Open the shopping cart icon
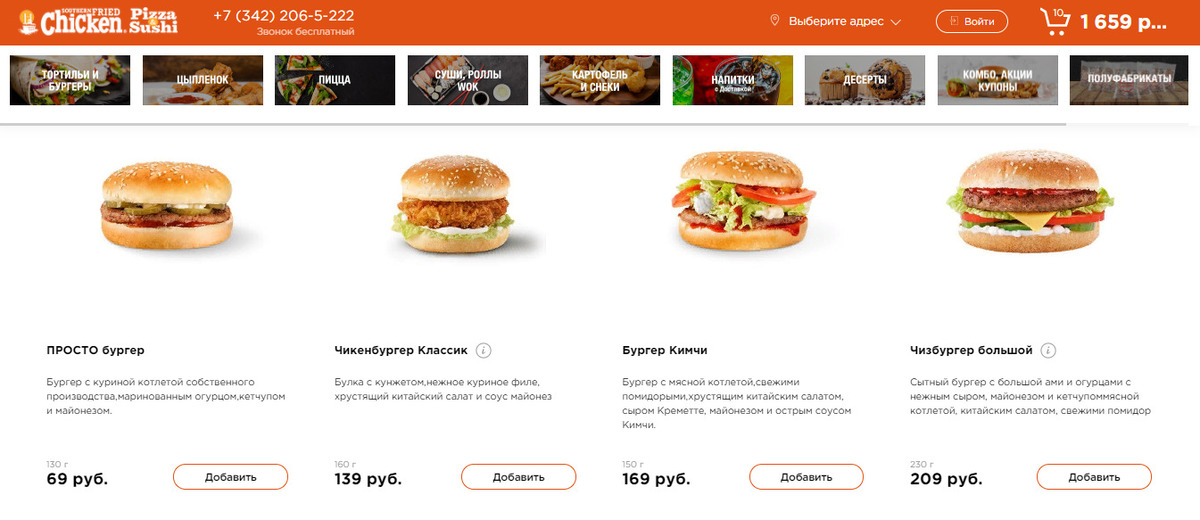The image size is (1200, 520). coord(1054,21)
